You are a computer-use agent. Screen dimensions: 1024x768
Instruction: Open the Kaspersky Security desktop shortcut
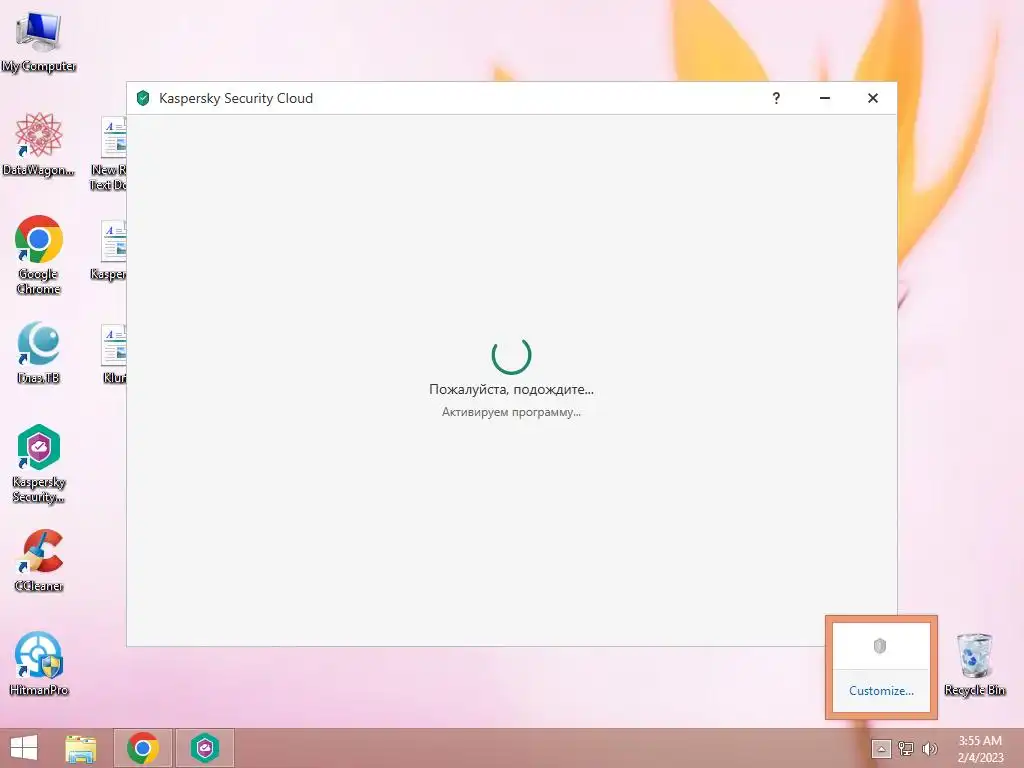pyautogui.click(x=39, y=463)
